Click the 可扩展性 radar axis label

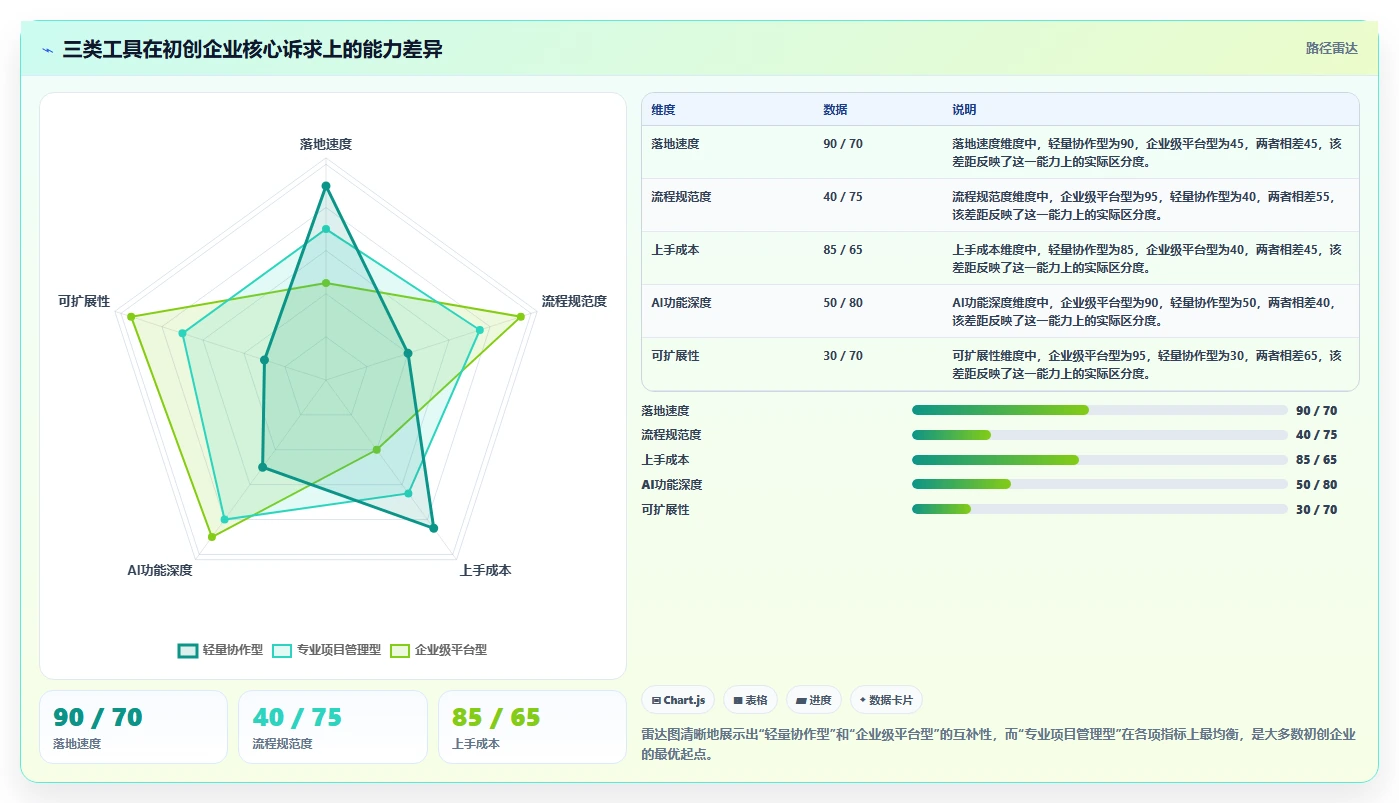(x=84, y=301)
